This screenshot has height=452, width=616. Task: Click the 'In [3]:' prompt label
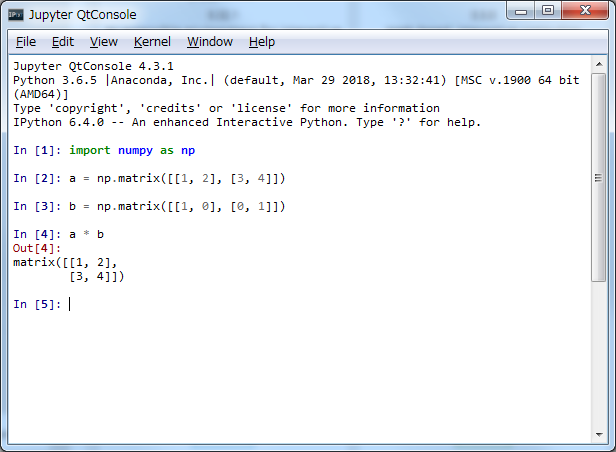[x=37, y=206]
